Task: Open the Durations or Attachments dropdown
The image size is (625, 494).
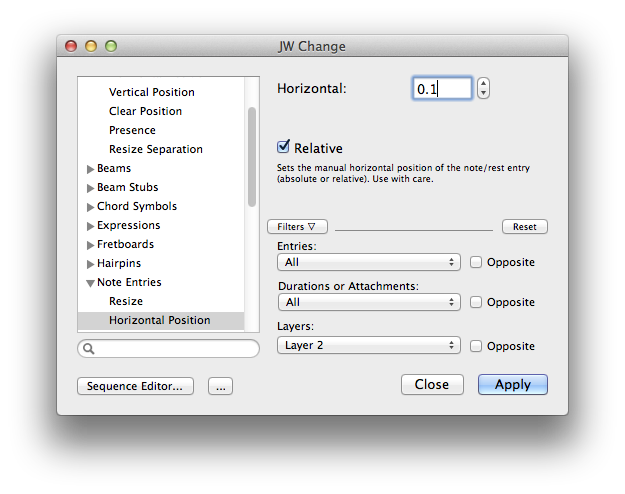Action: click(x=367, y=302)
